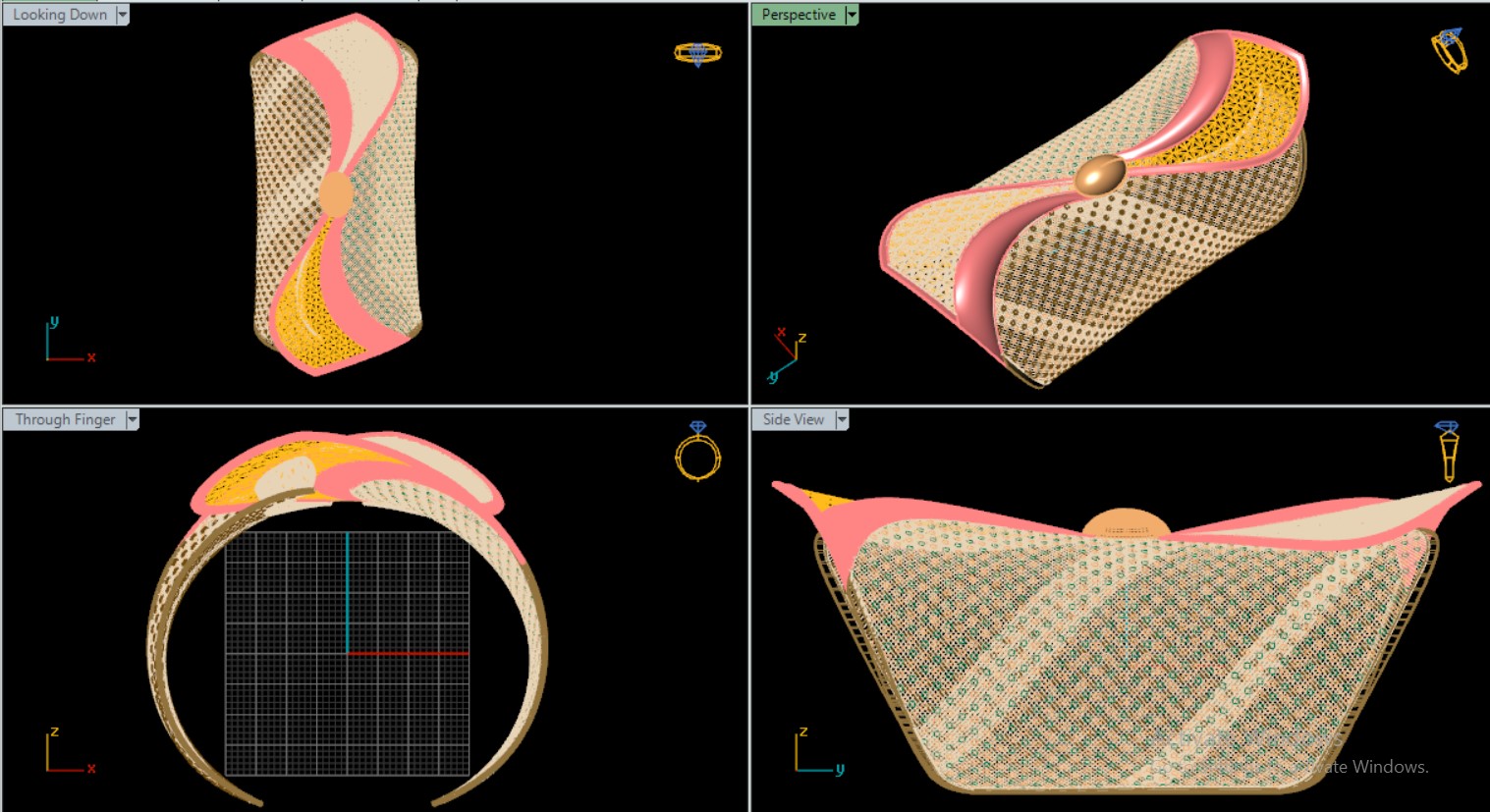
Task: Click the side ring icon in Side View viewport
Action: pyautogui.click(x=1448, y=451)
